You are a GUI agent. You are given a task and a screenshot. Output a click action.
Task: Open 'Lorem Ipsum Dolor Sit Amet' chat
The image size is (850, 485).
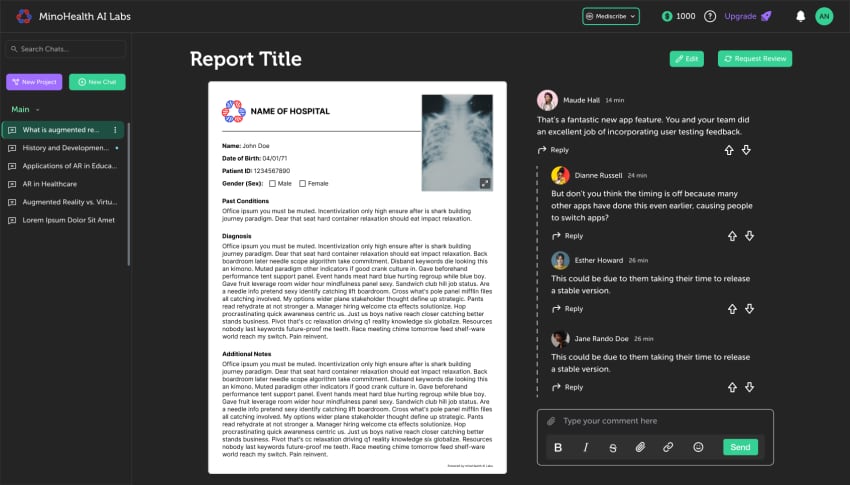coord(63,220)
